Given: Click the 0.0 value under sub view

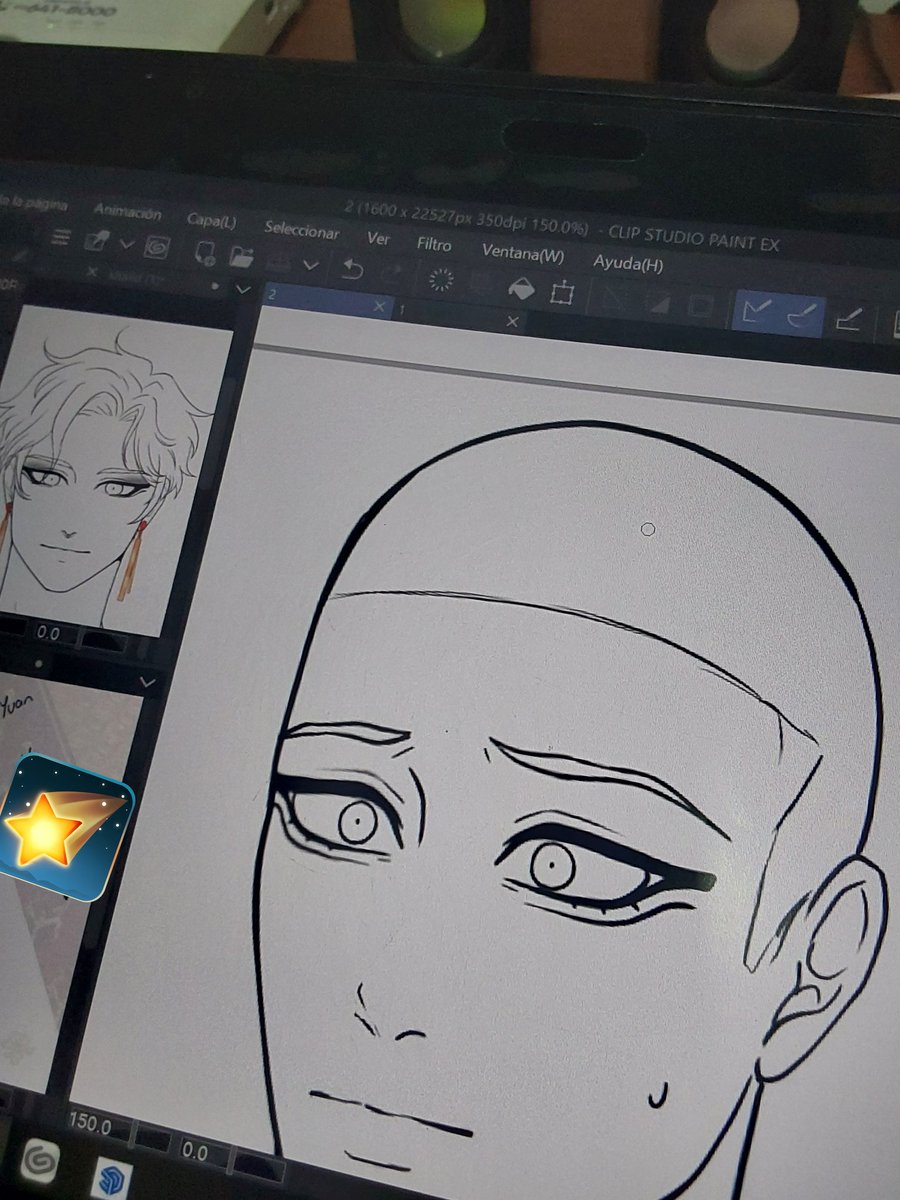Looking at the screenshot, I should point(47,633).
